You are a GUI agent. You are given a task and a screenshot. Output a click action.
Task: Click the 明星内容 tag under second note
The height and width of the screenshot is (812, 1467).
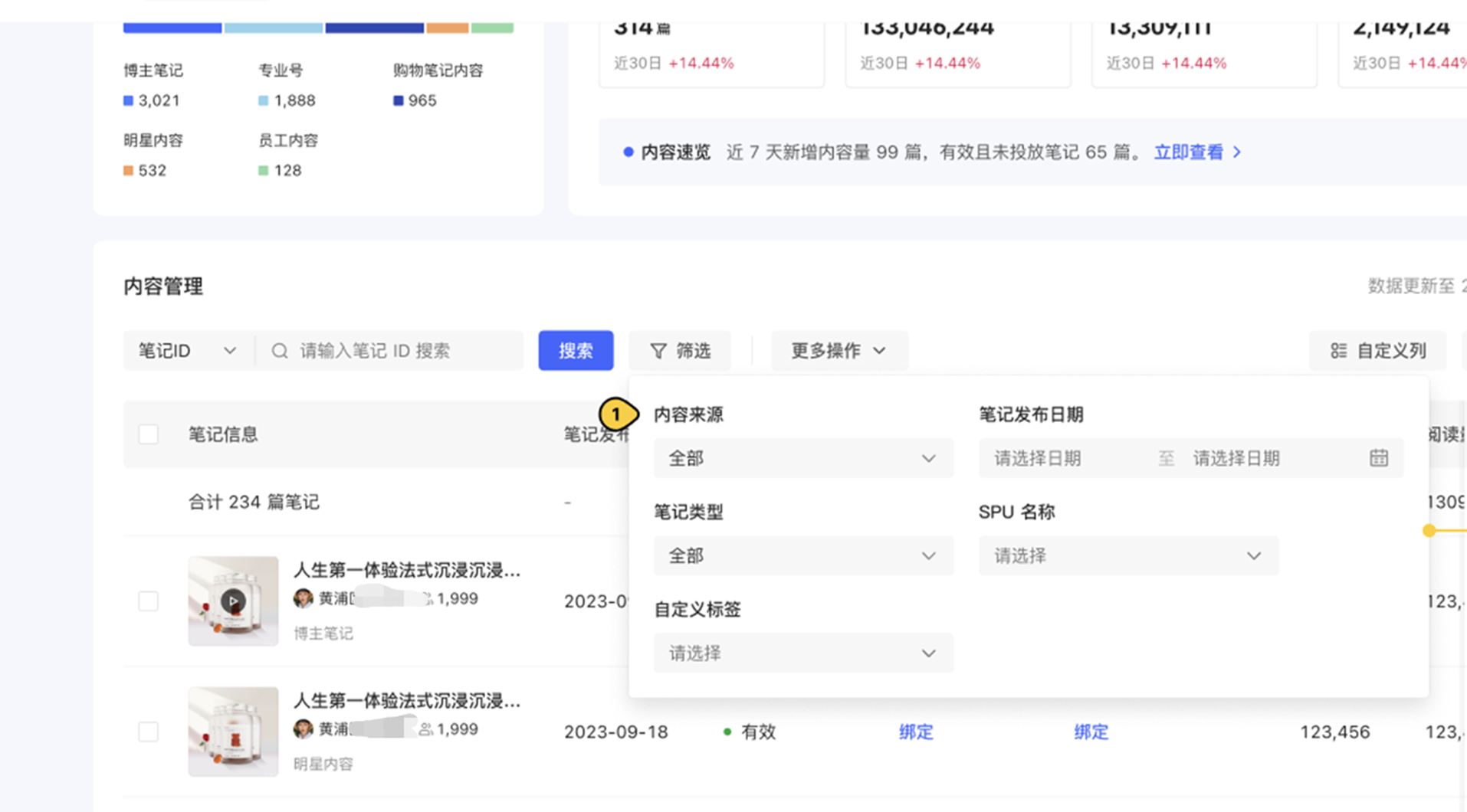323,764
